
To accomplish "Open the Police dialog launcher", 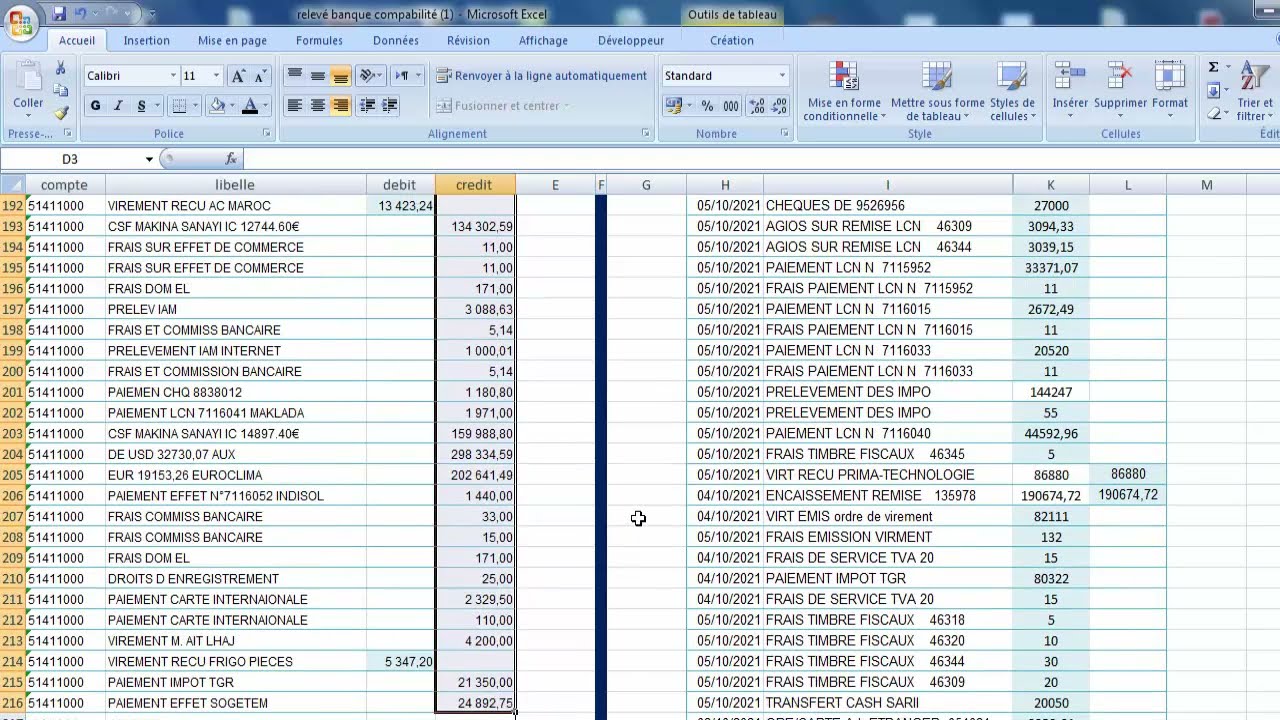I will (x=267, y=133).
